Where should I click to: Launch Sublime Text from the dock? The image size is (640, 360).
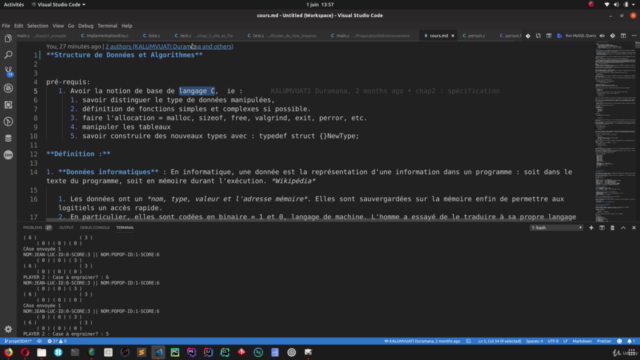click(142, 352)
